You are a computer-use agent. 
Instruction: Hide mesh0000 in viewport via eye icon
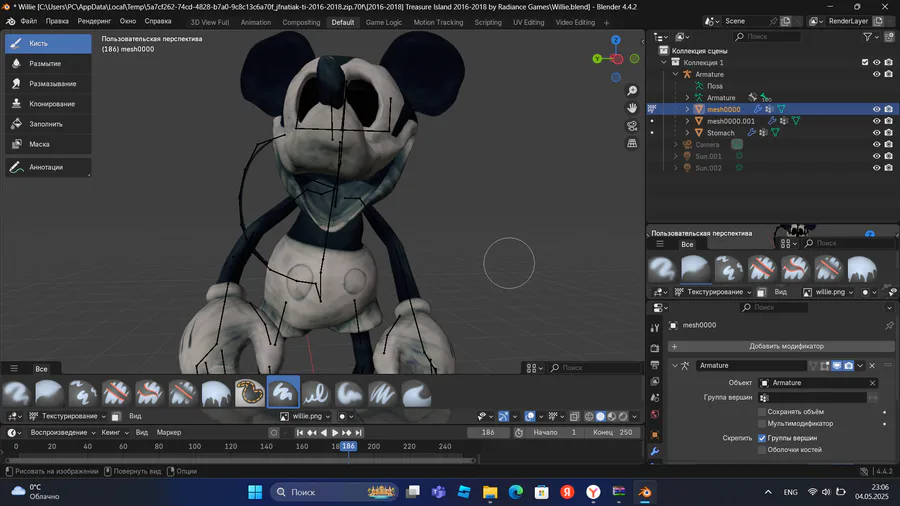876,109
